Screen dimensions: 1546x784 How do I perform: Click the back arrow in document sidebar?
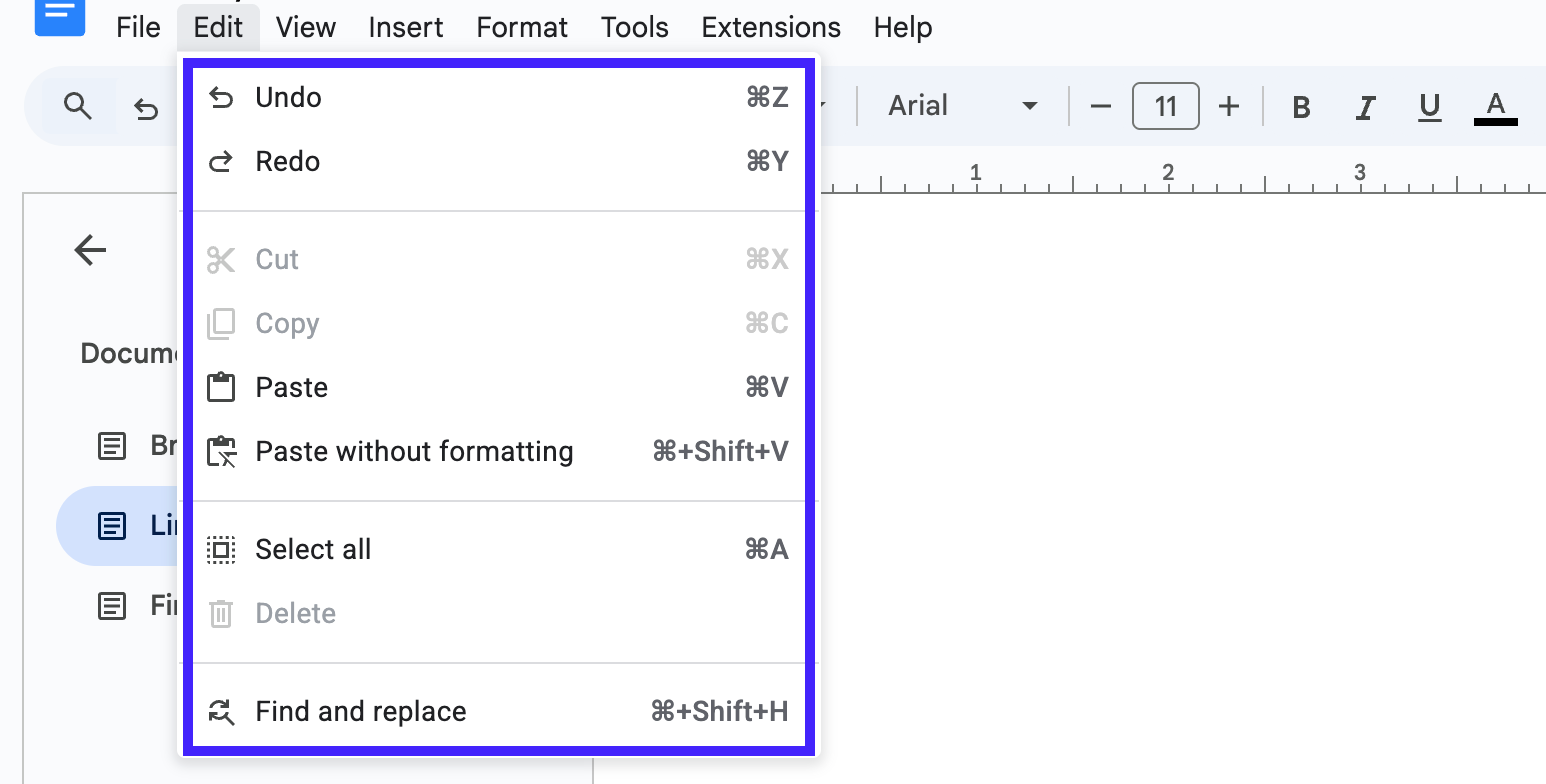[x=90, y=250]
